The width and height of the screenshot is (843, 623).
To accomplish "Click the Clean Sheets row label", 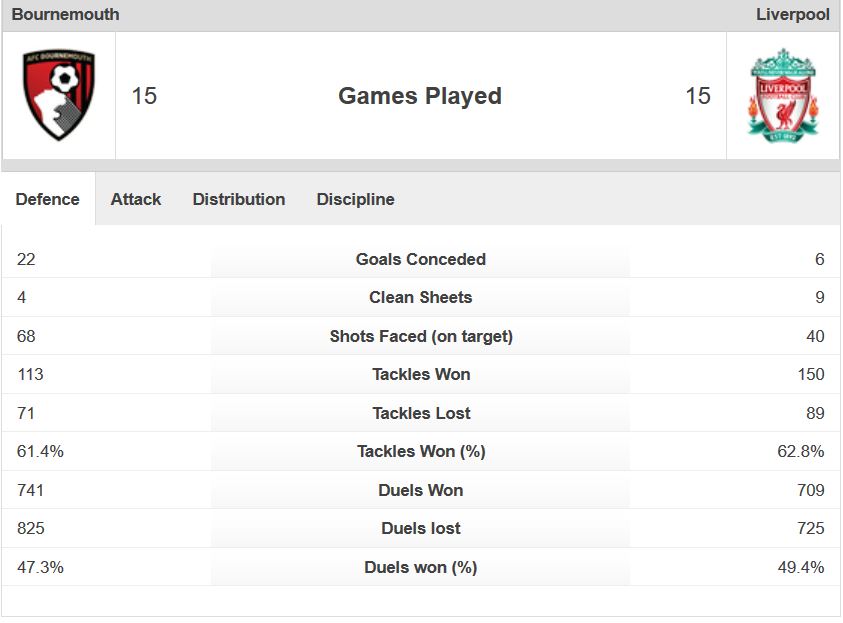I will (x=421, y=297).
